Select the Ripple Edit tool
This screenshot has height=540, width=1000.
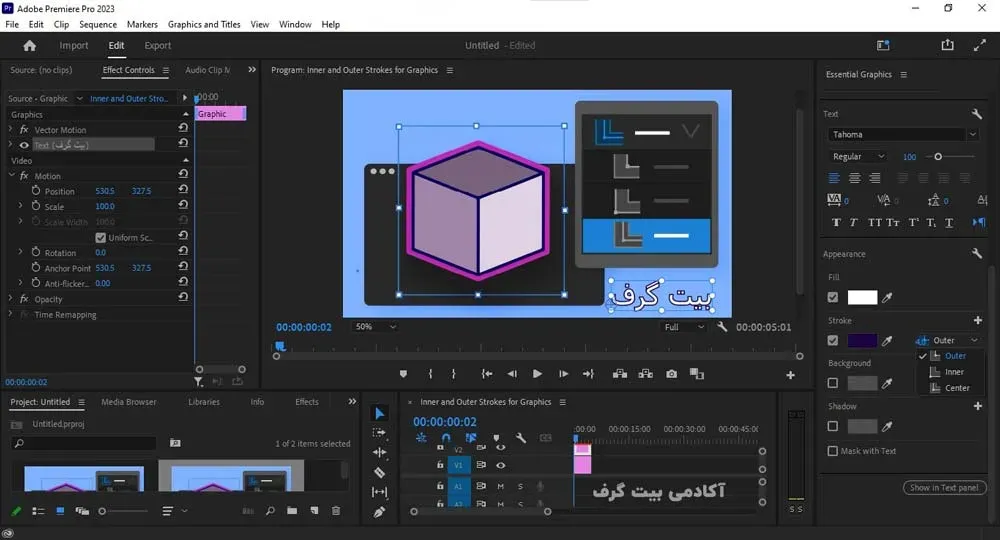379,453
